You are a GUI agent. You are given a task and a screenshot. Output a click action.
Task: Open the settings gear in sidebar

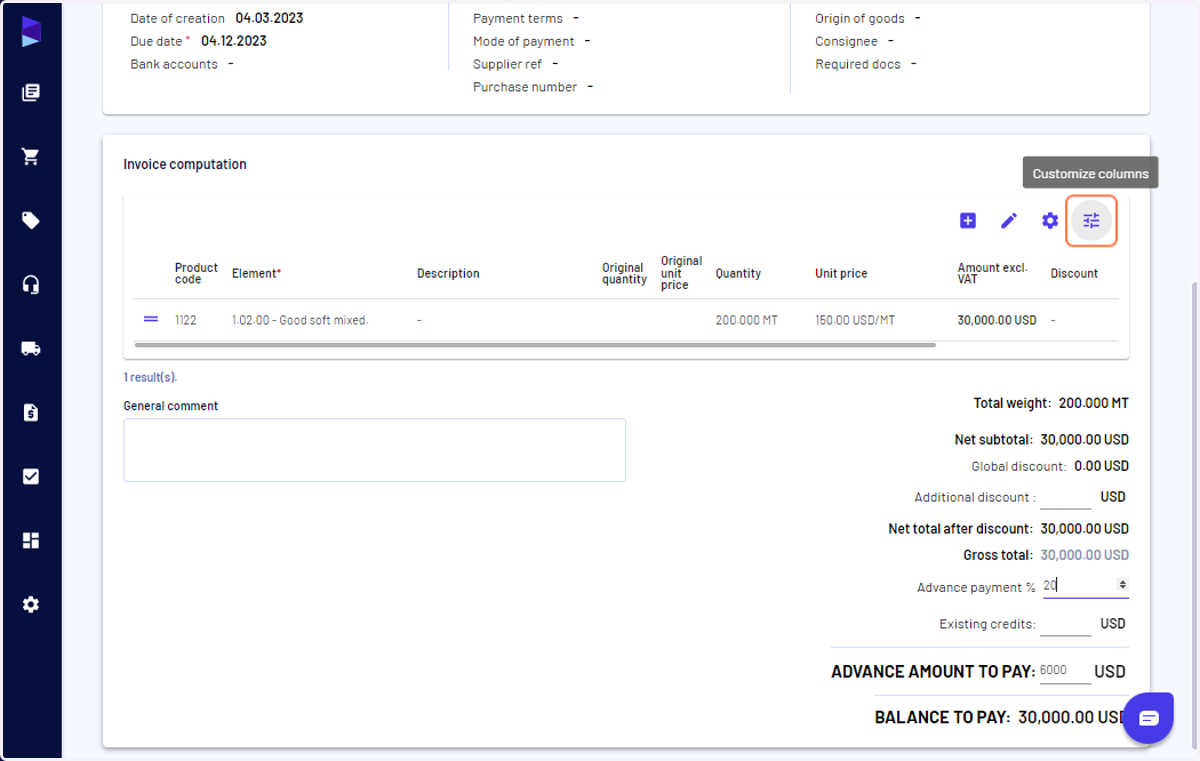(31, 605)
